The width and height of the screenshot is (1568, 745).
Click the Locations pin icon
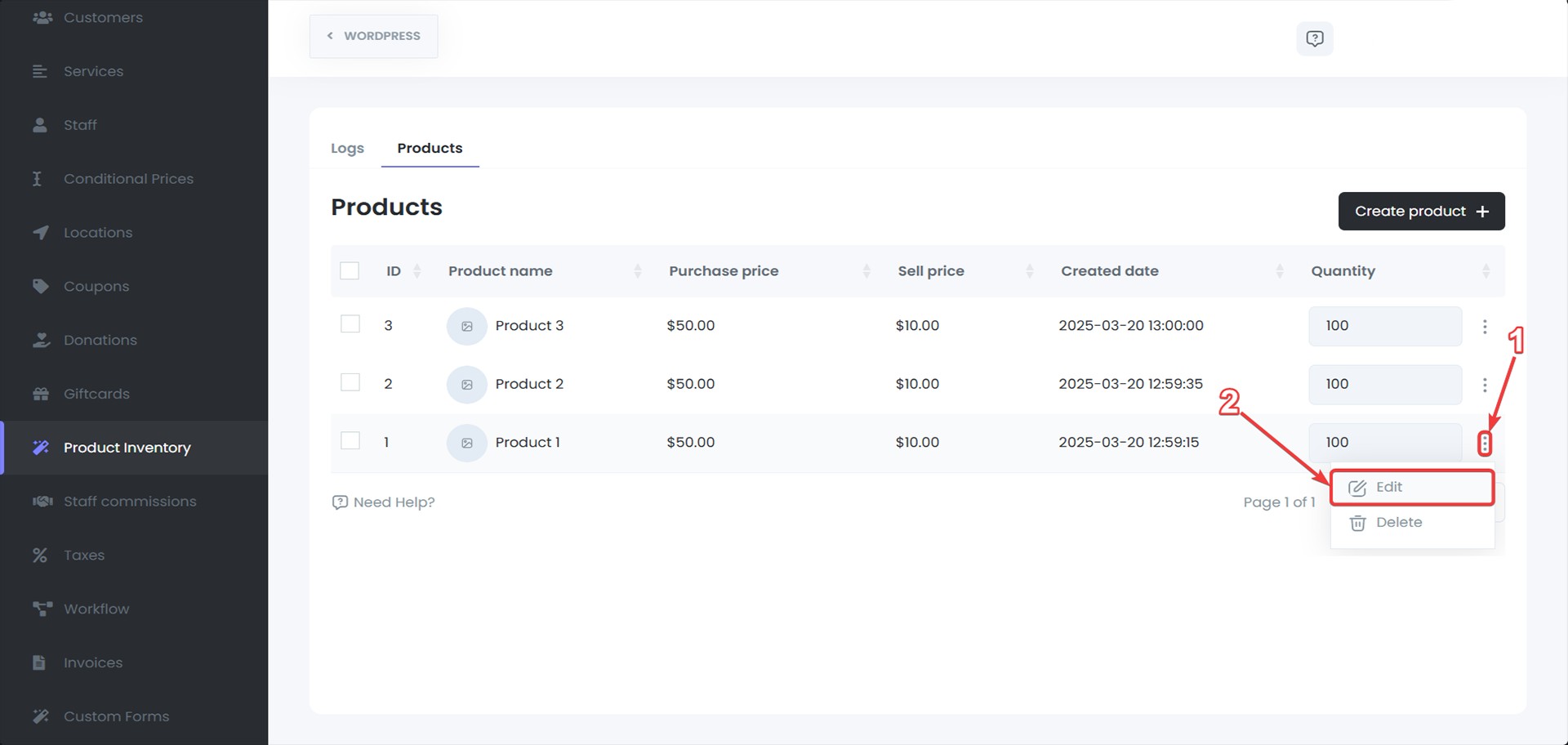click(x=41, y=232)
